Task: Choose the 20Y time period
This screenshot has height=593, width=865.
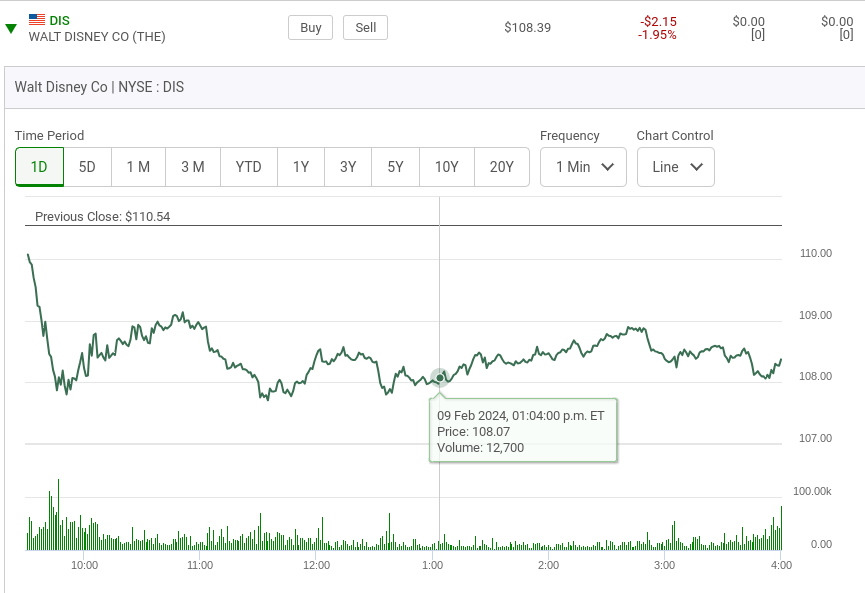Action: [502, 167]
